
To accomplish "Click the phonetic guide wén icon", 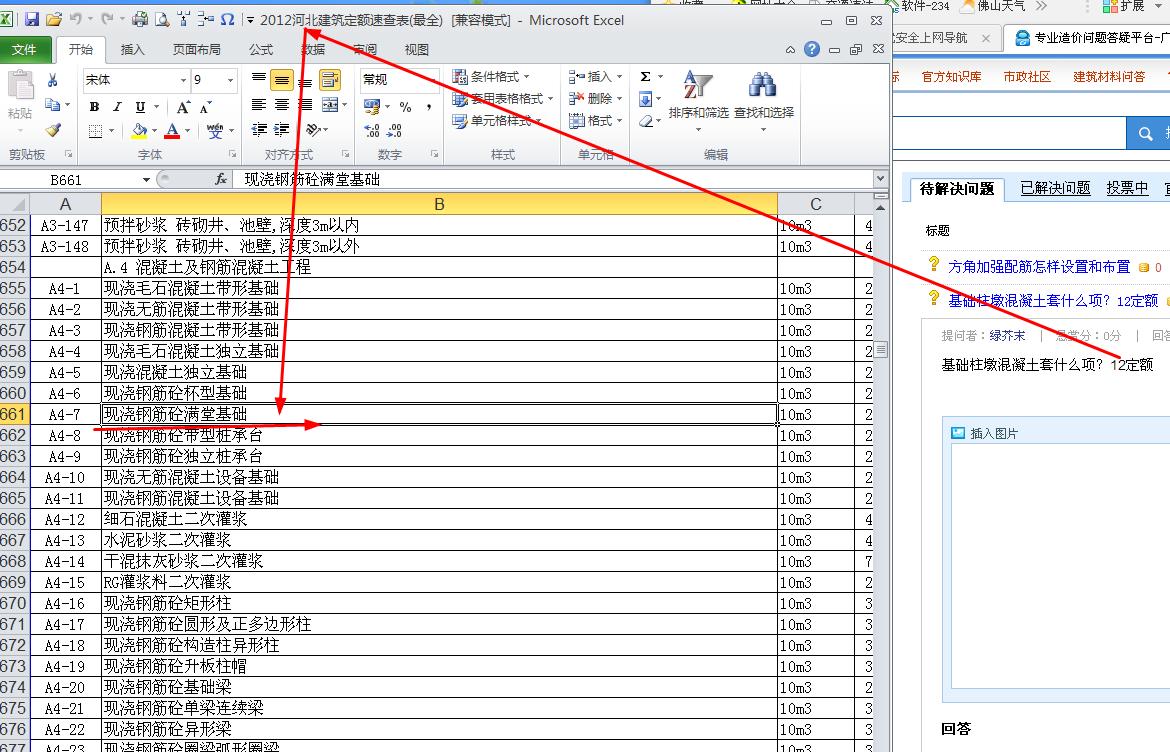I will [215, 131].
